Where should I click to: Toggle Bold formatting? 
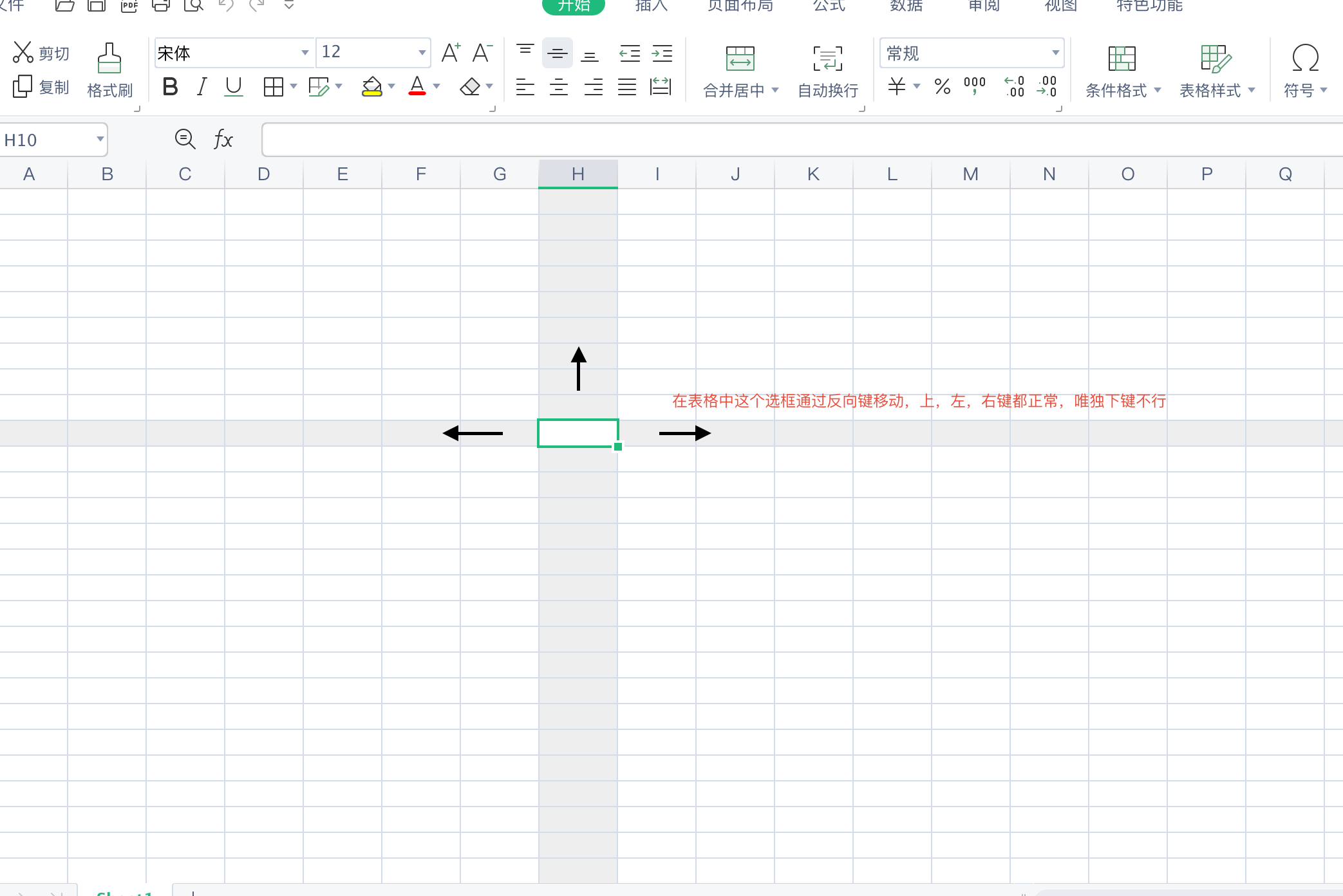[170, 86]
